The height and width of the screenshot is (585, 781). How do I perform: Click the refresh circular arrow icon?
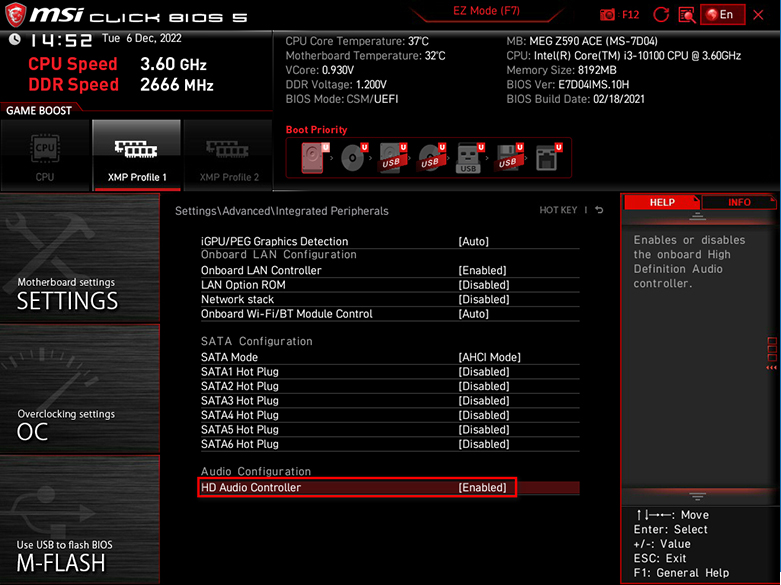[660, 14]
